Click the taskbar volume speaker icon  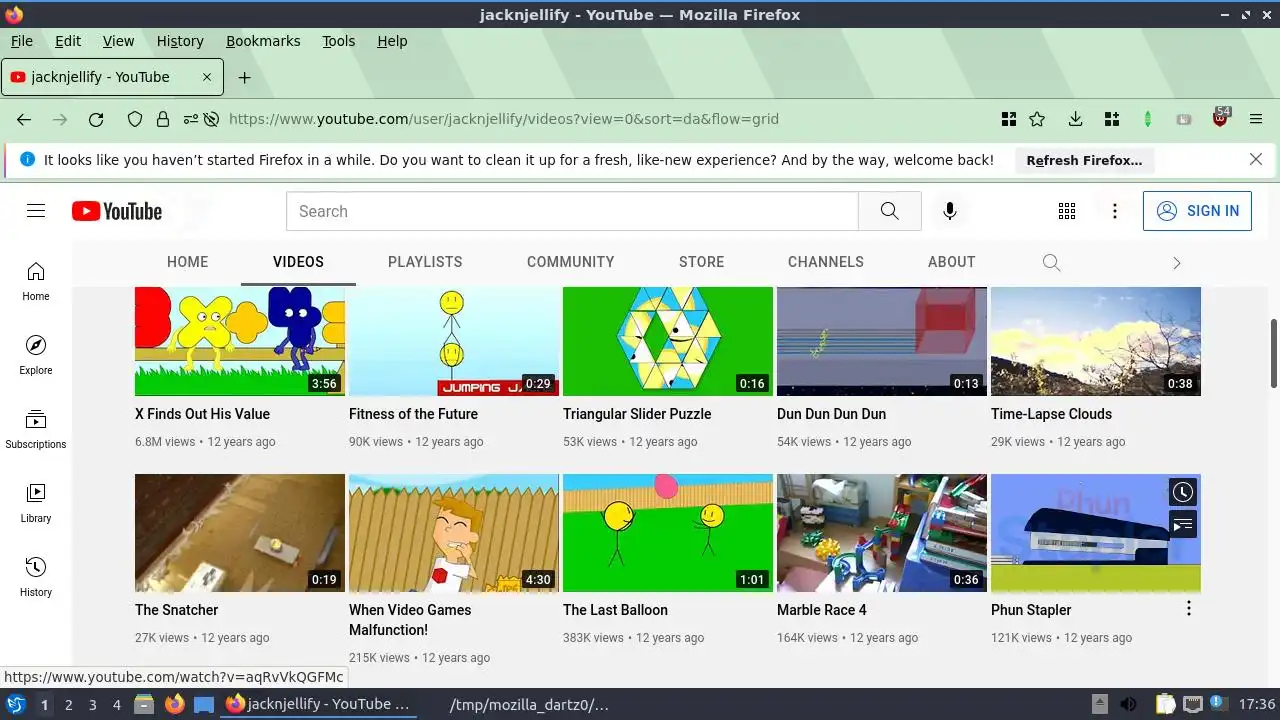[x=1128, y=704]
